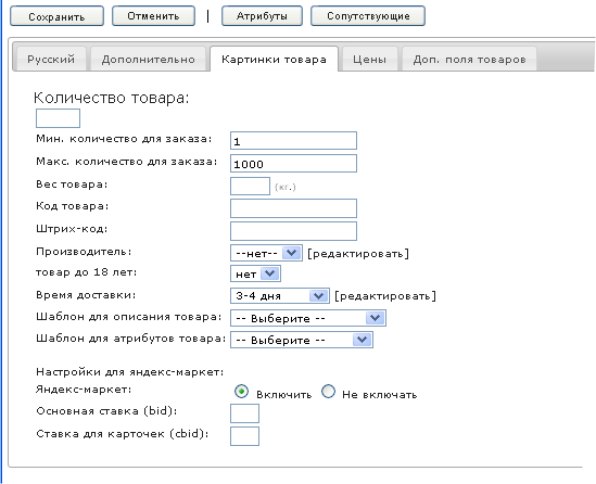Open the Цены tab
This screenshot has height=484, width=596.
(369, 59)
